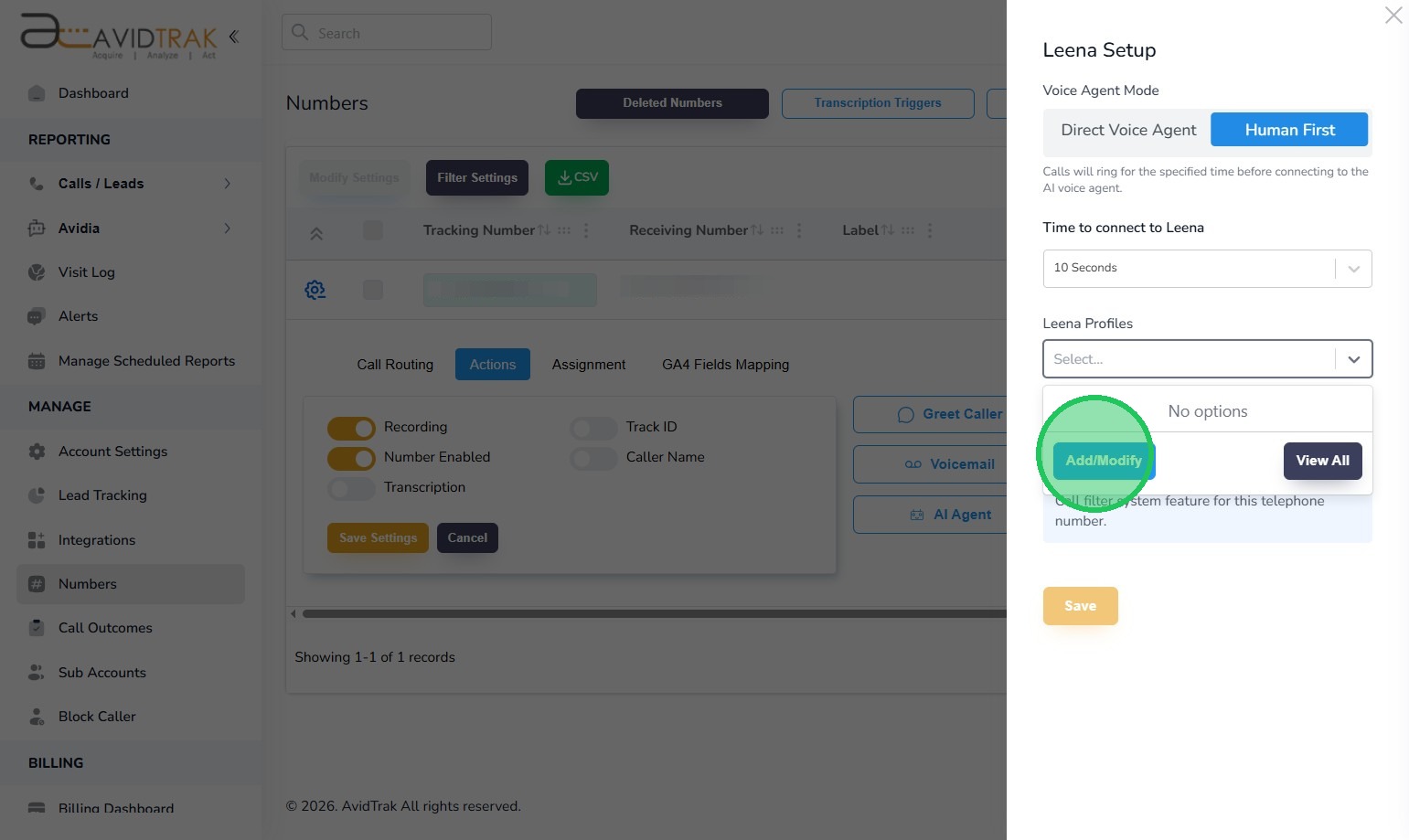Image resolution: width=1409 pixels, height=840 pixels.
Task: Click the Dashboard sidebar icon
Action: coord(37,93)
